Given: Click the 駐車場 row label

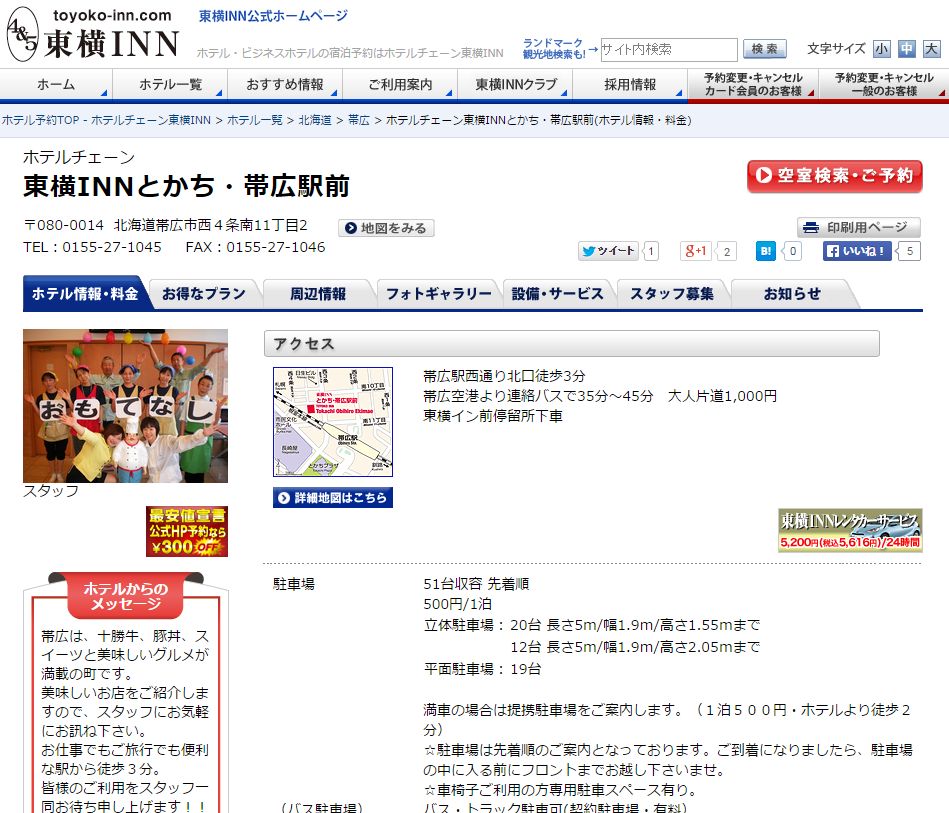Looking at the screenshot, I should [294, 584].
